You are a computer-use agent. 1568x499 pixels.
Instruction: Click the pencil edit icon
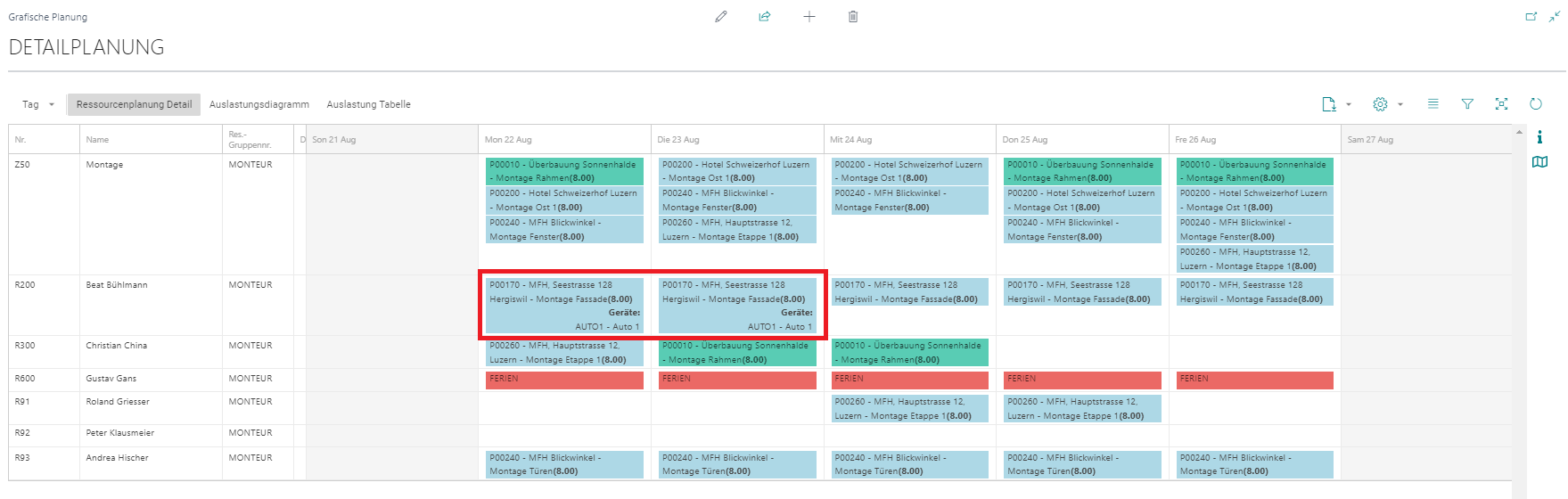point(721,17)
